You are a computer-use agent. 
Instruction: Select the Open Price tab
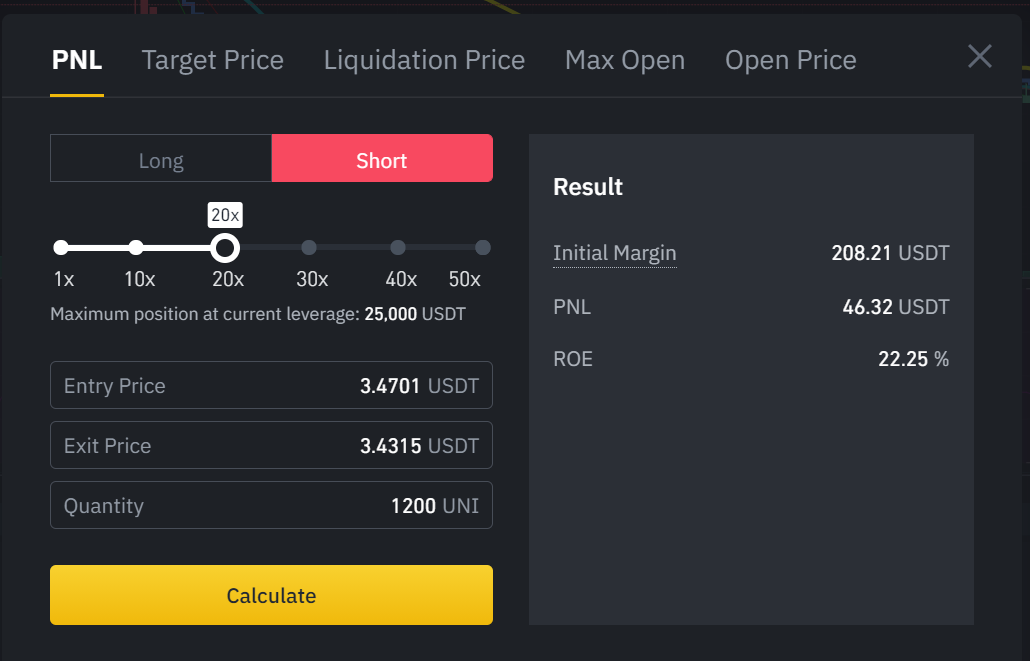(790, 60)
